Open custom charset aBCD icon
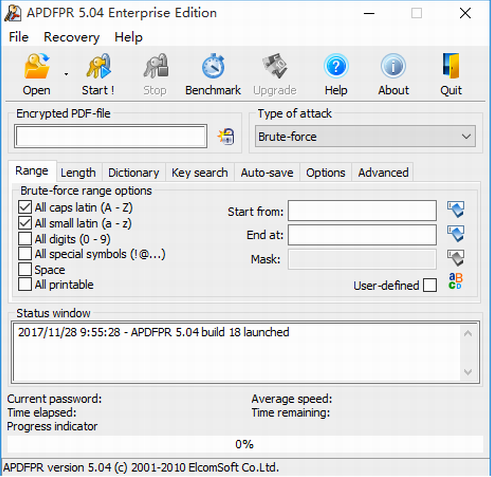The height and width of the screenshot is (477, 491). (455, 281)
